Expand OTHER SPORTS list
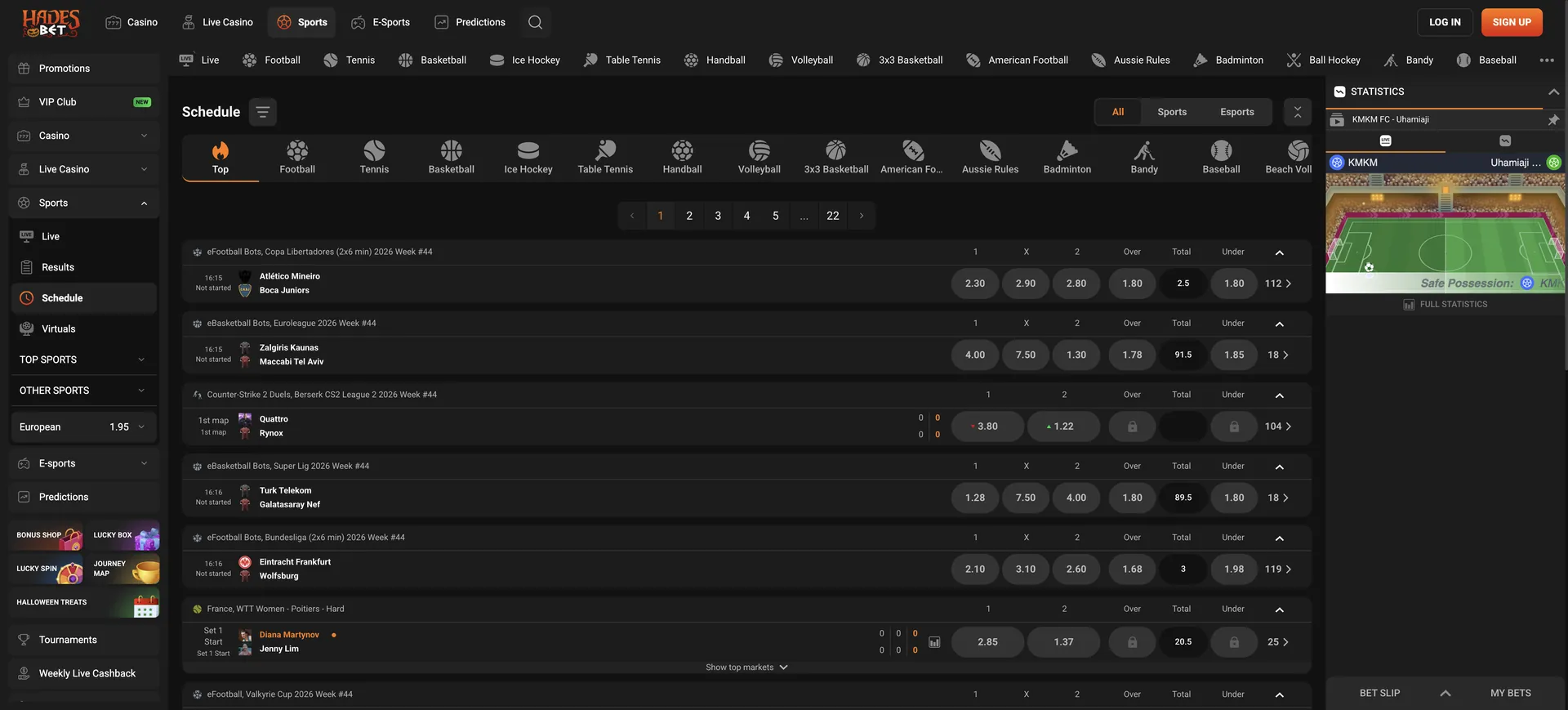 pos(84,391)
